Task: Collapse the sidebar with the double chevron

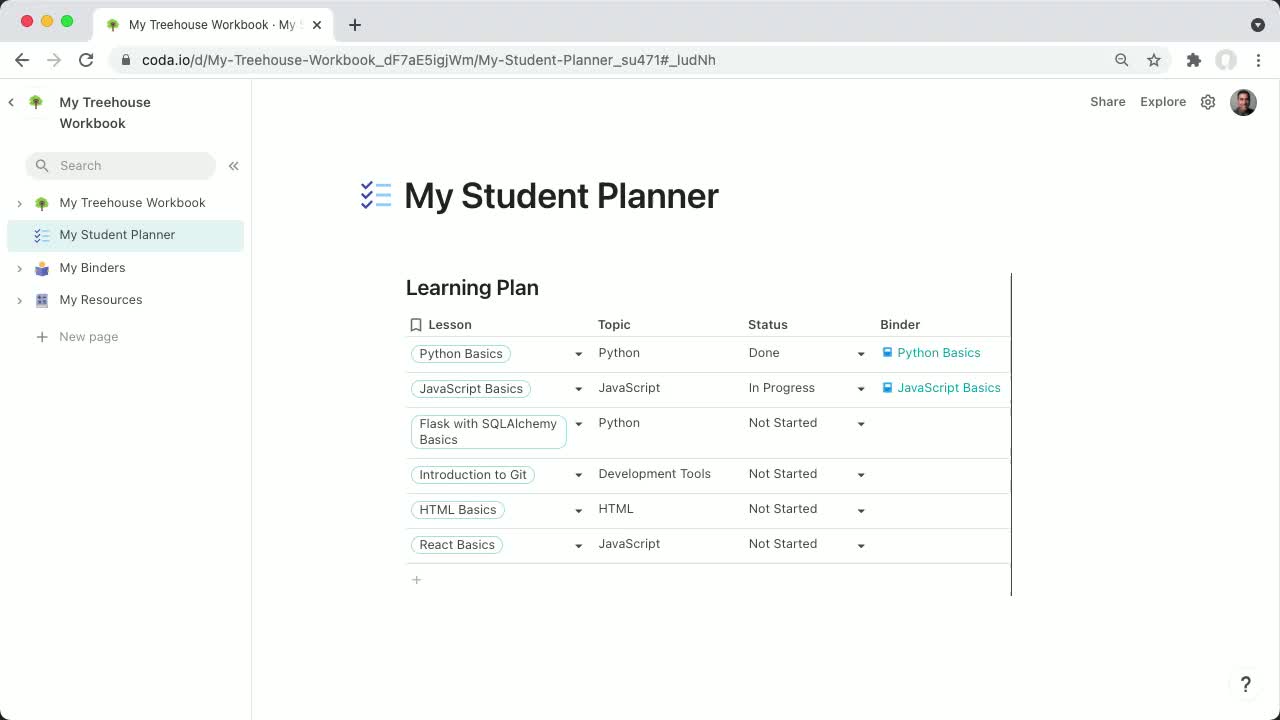Action: (x=233, y=166)
